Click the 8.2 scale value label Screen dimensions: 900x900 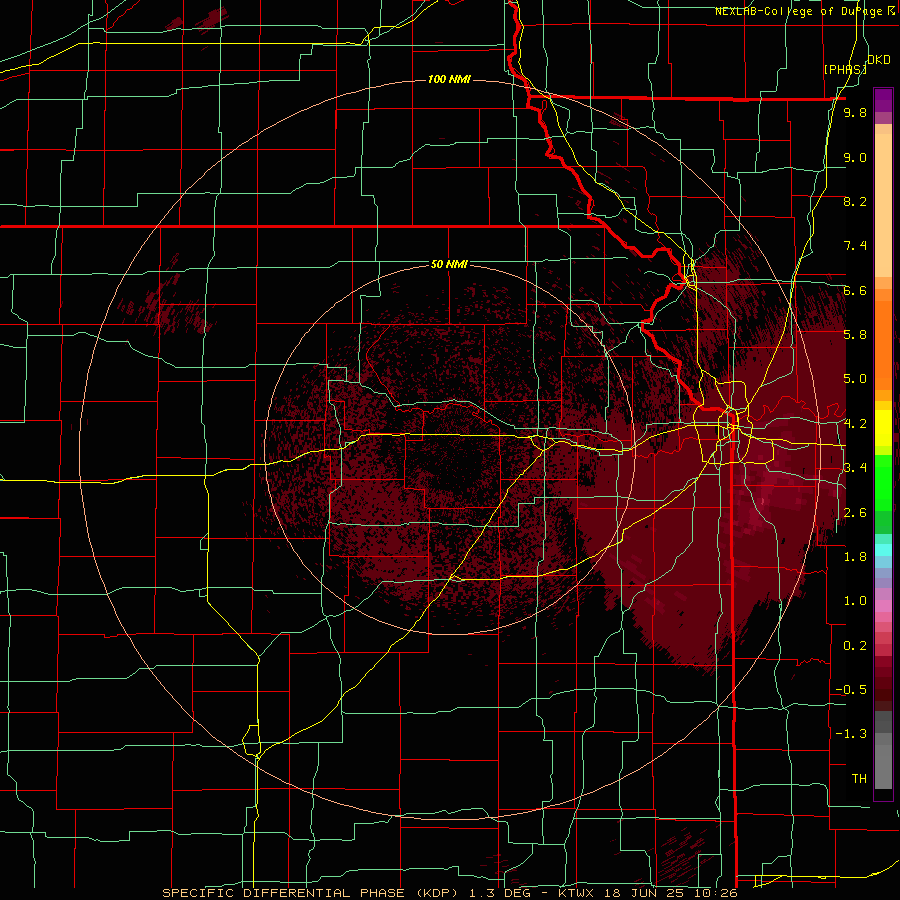(x=855, y=201)
